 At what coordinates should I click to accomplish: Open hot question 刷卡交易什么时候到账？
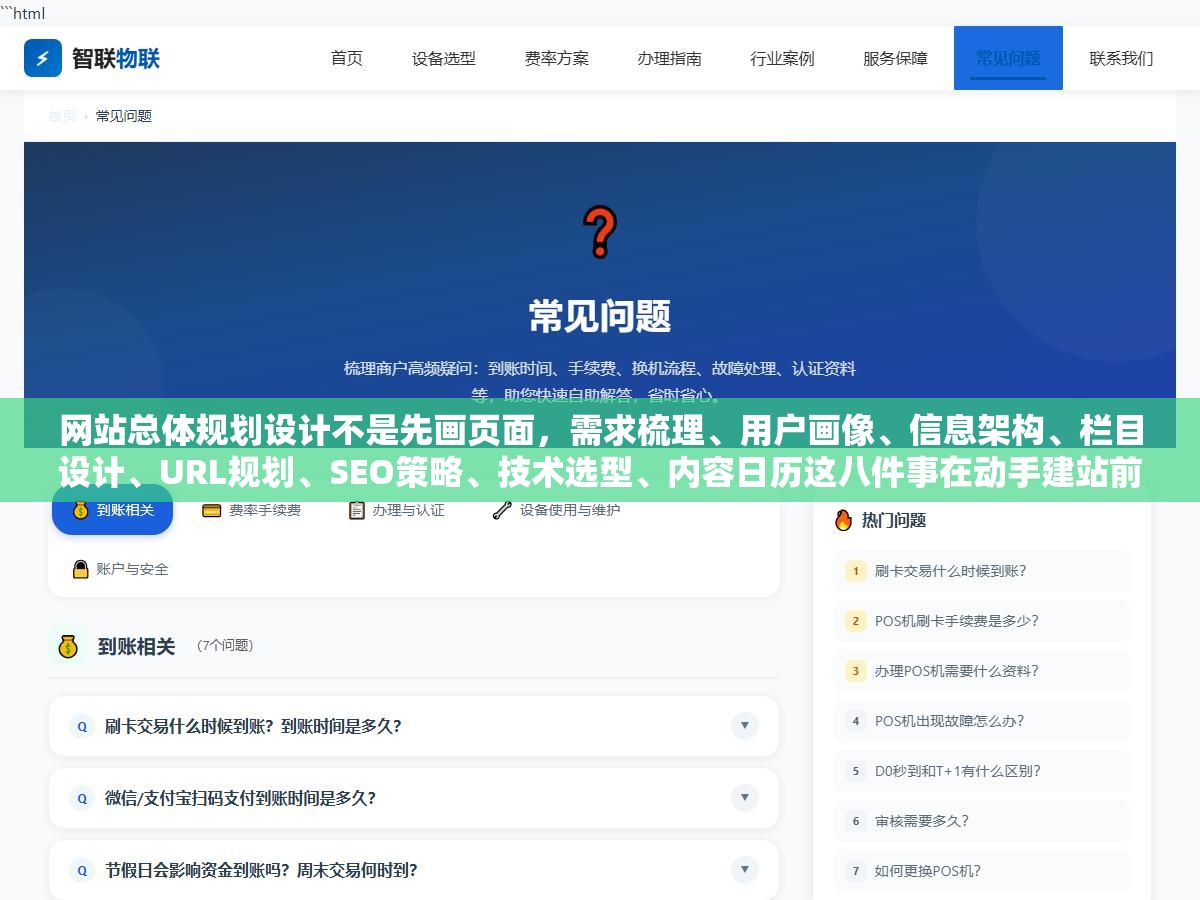coord(982,571)
